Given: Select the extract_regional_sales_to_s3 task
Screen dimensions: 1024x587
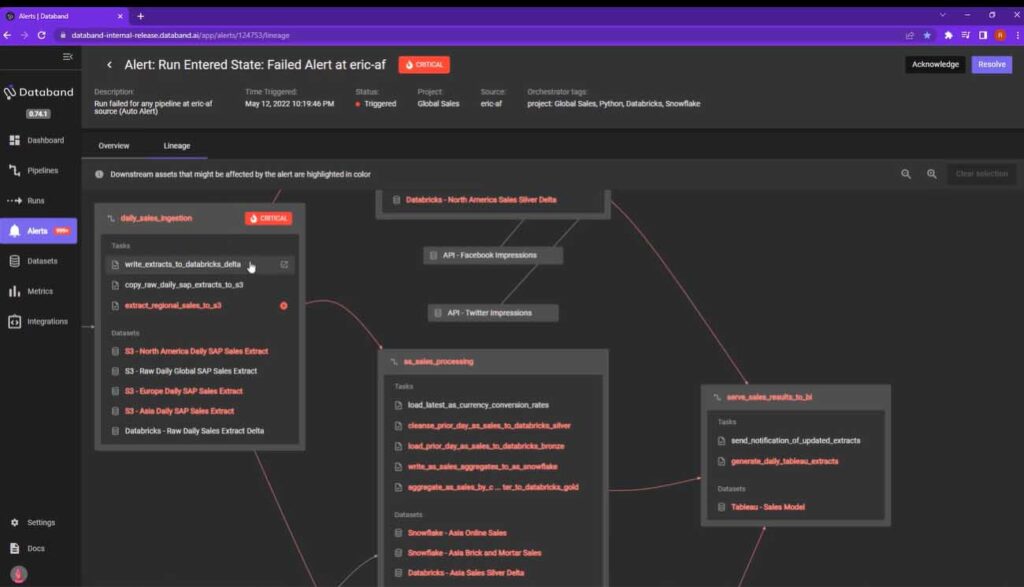Looking at the screenshot, I should click(x=173, y=306).
